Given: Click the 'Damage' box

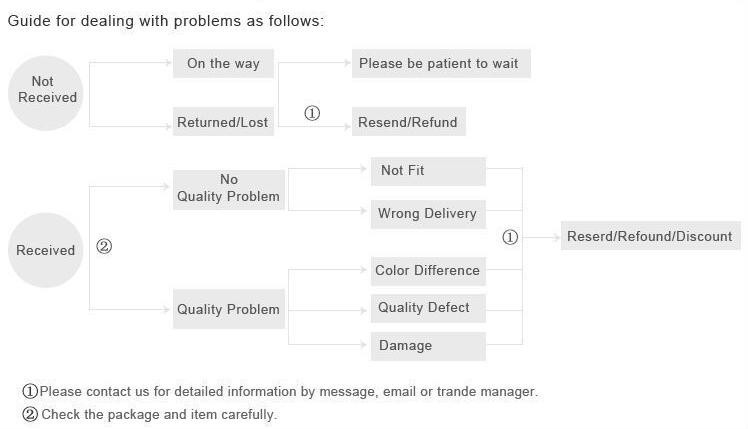Looking at the screenshot, I should click(427, 346).
